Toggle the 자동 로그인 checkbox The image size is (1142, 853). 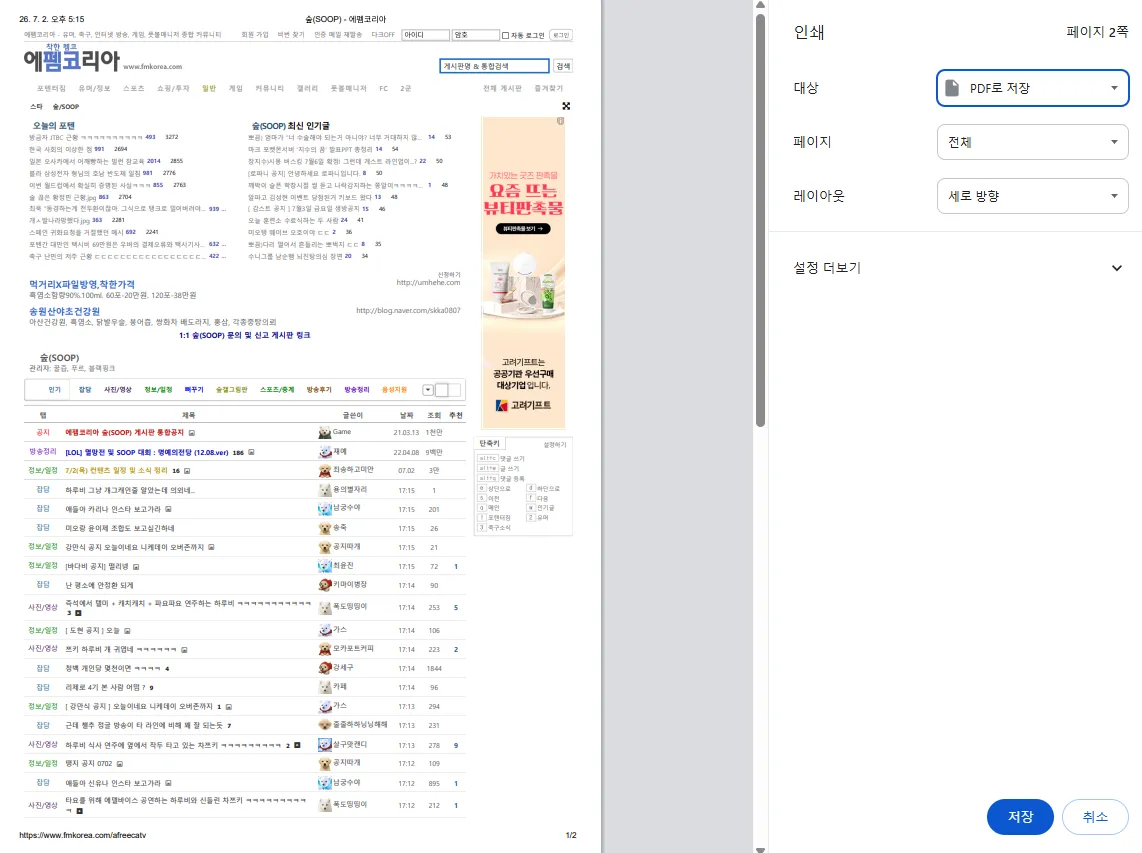tap(505, 35)
